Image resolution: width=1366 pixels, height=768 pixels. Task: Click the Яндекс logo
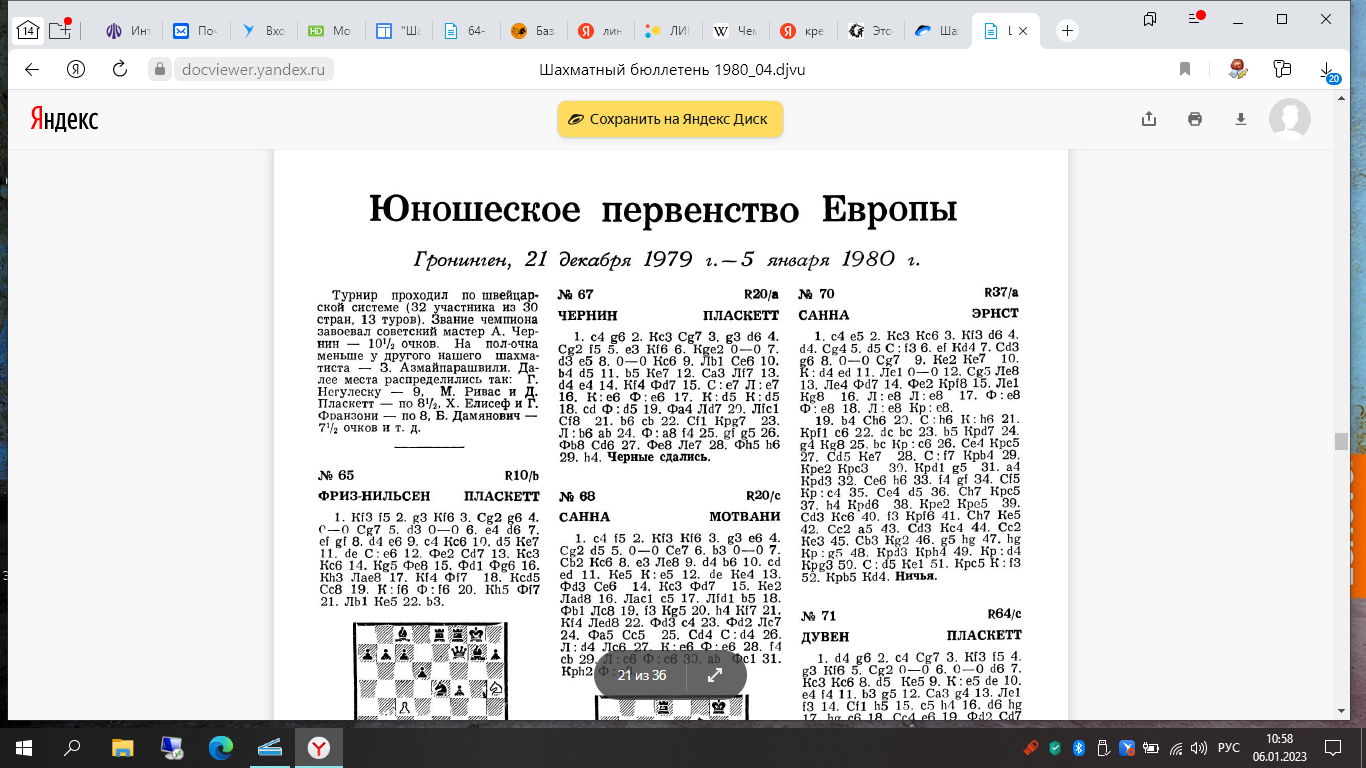64,118
